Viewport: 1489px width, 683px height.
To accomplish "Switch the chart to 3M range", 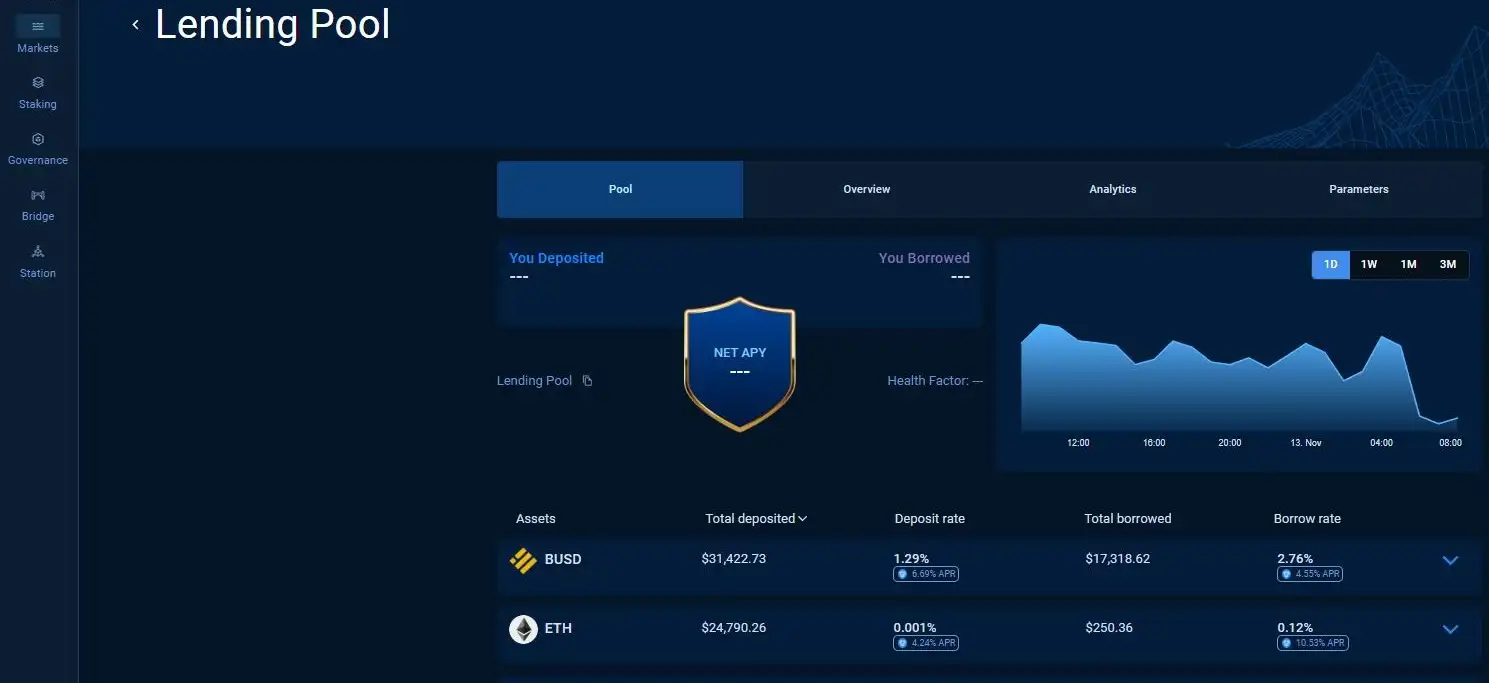I will 1447,265.
